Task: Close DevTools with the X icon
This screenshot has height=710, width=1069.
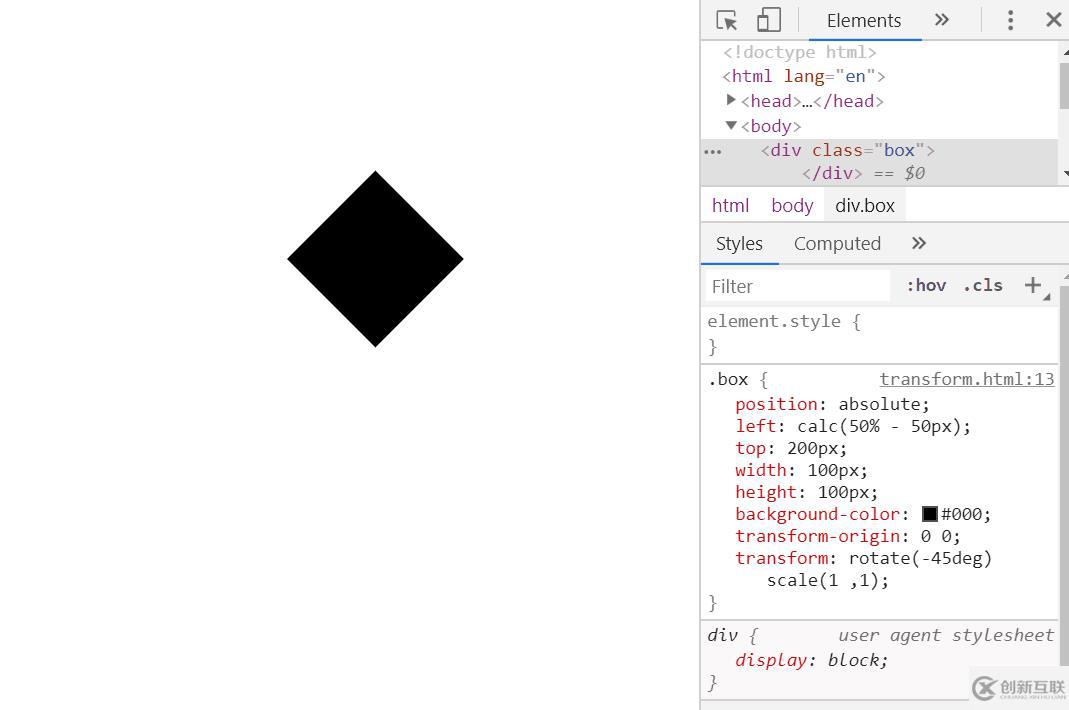Action: point(1053,20)
